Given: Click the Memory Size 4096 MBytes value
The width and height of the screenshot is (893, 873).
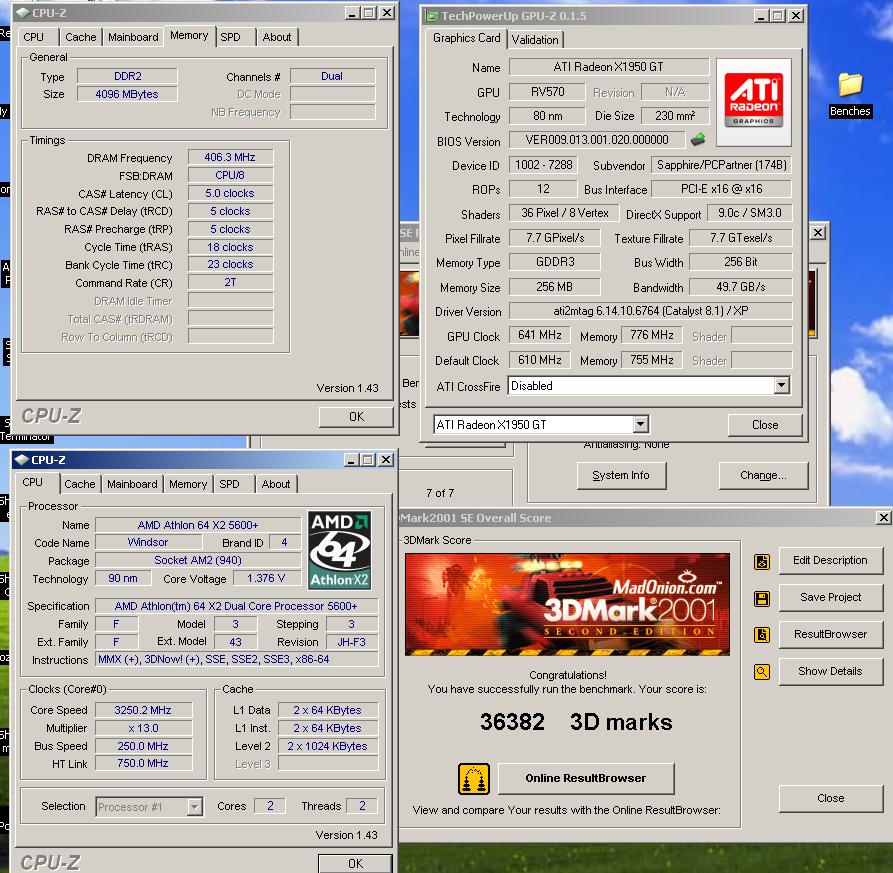Looking at the screenshot, I should tap(127, 94).
